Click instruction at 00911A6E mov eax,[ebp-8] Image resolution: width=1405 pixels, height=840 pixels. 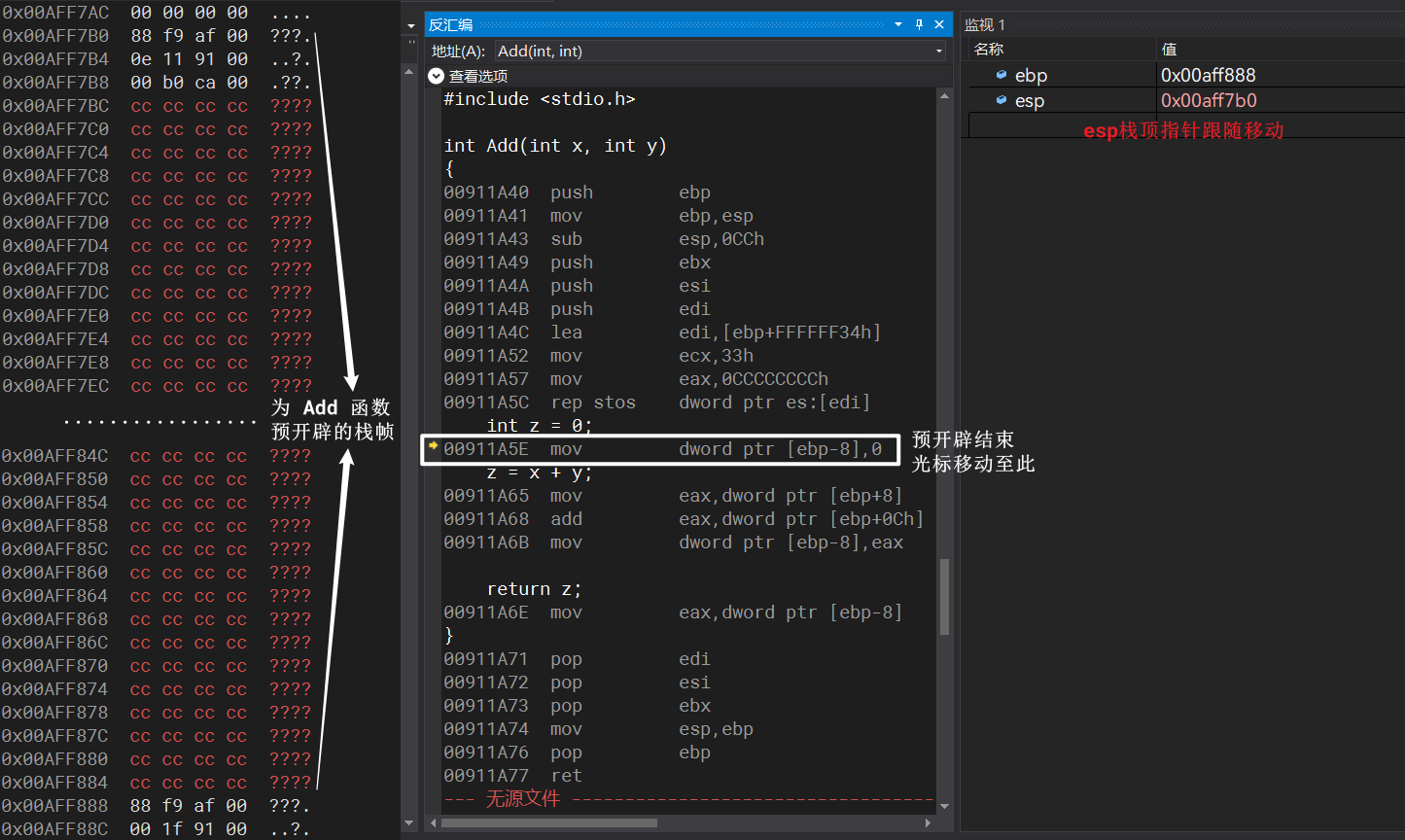coord(673,612)
